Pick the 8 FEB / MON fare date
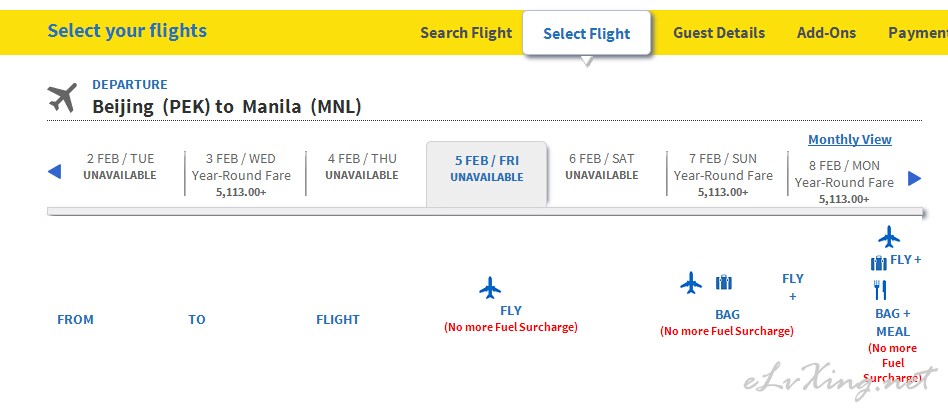Image resolution: width=948 pixels, height=414 pixels. 844,182
